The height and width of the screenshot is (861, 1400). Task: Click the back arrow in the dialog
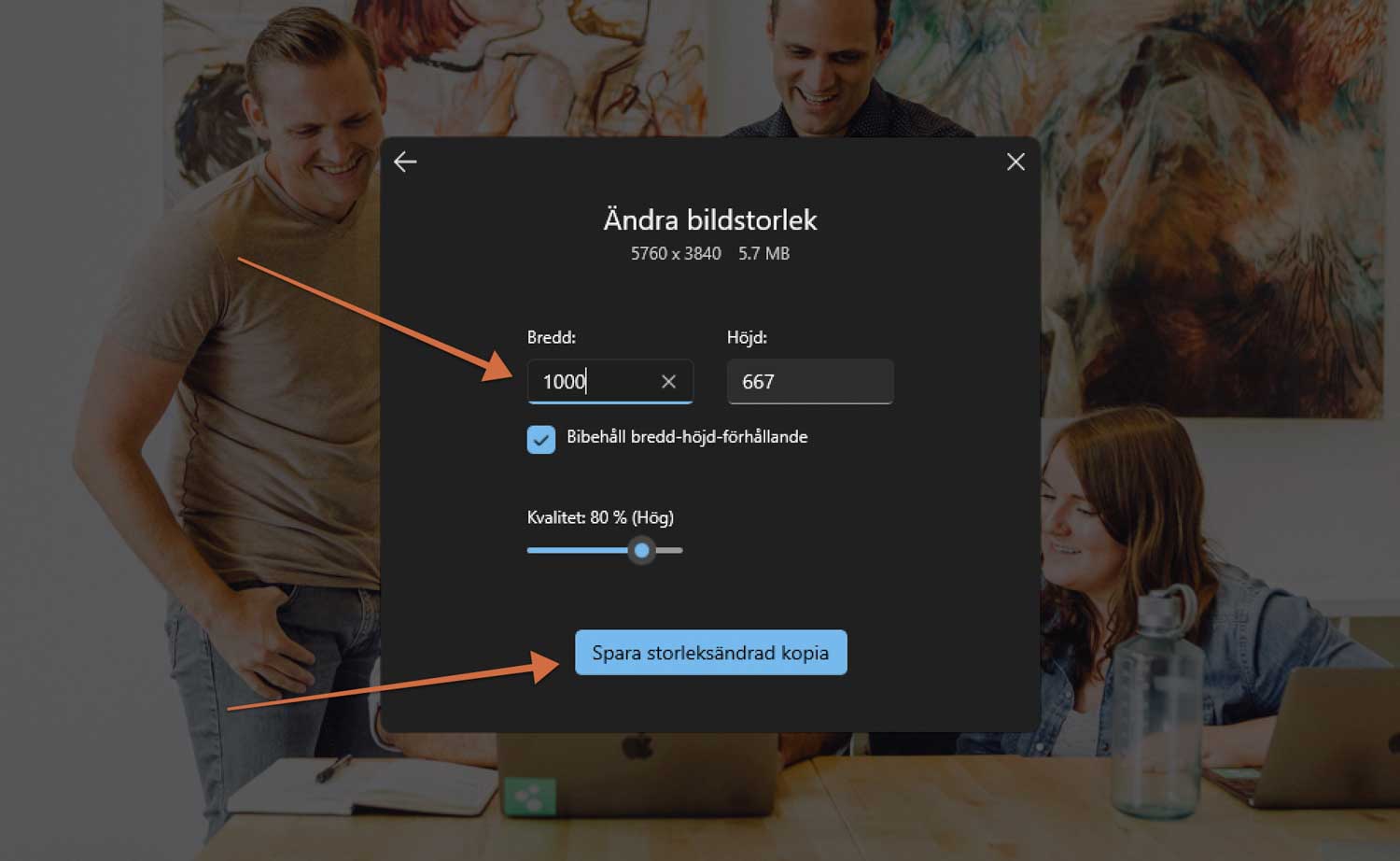[405, 162]
